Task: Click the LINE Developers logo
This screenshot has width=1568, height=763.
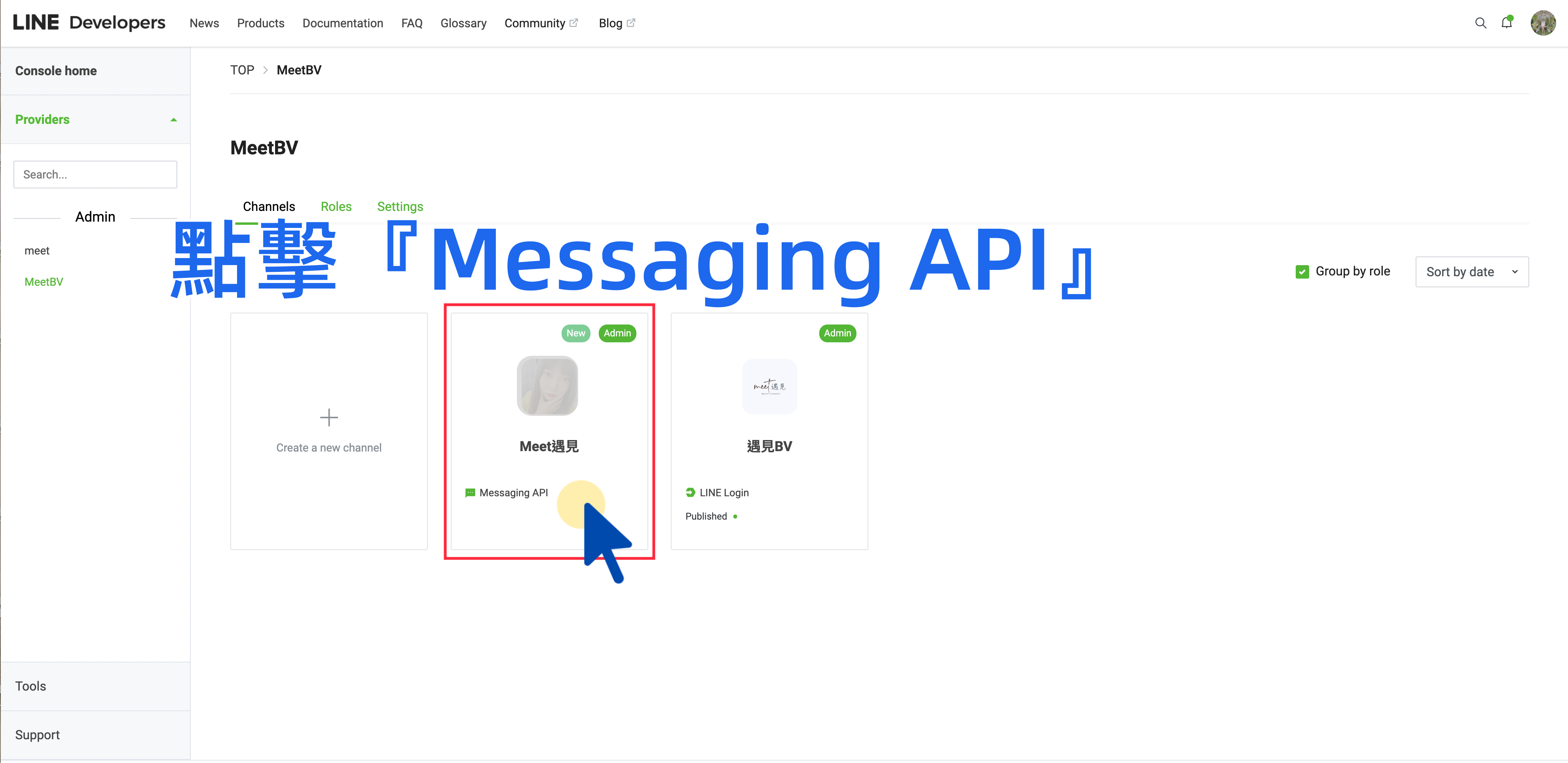Action: pyautogui.click(x=89, y=23)
